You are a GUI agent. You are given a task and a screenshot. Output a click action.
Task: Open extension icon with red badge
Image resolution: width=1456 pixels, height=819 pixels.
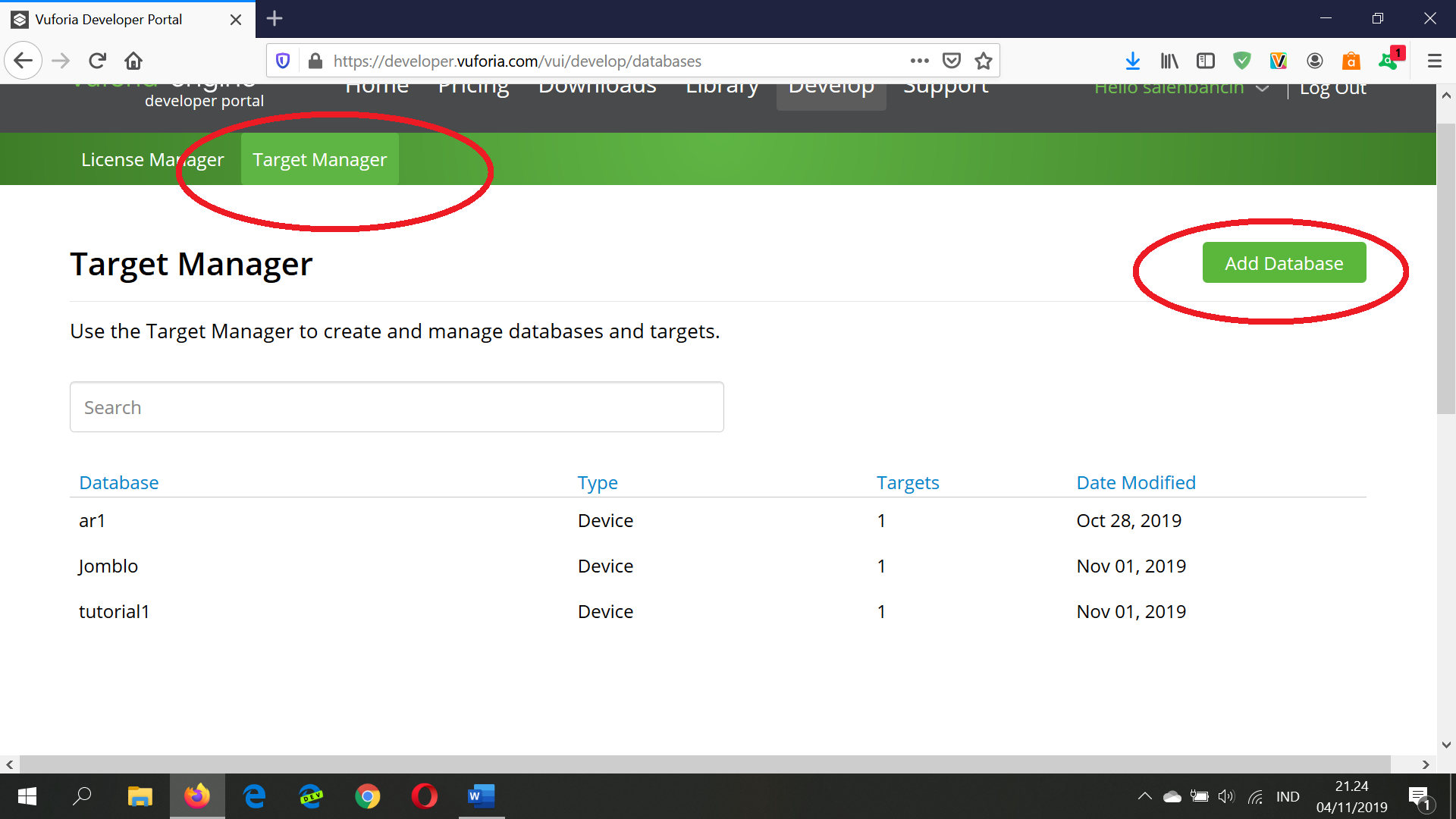[x=1390, y=59]
